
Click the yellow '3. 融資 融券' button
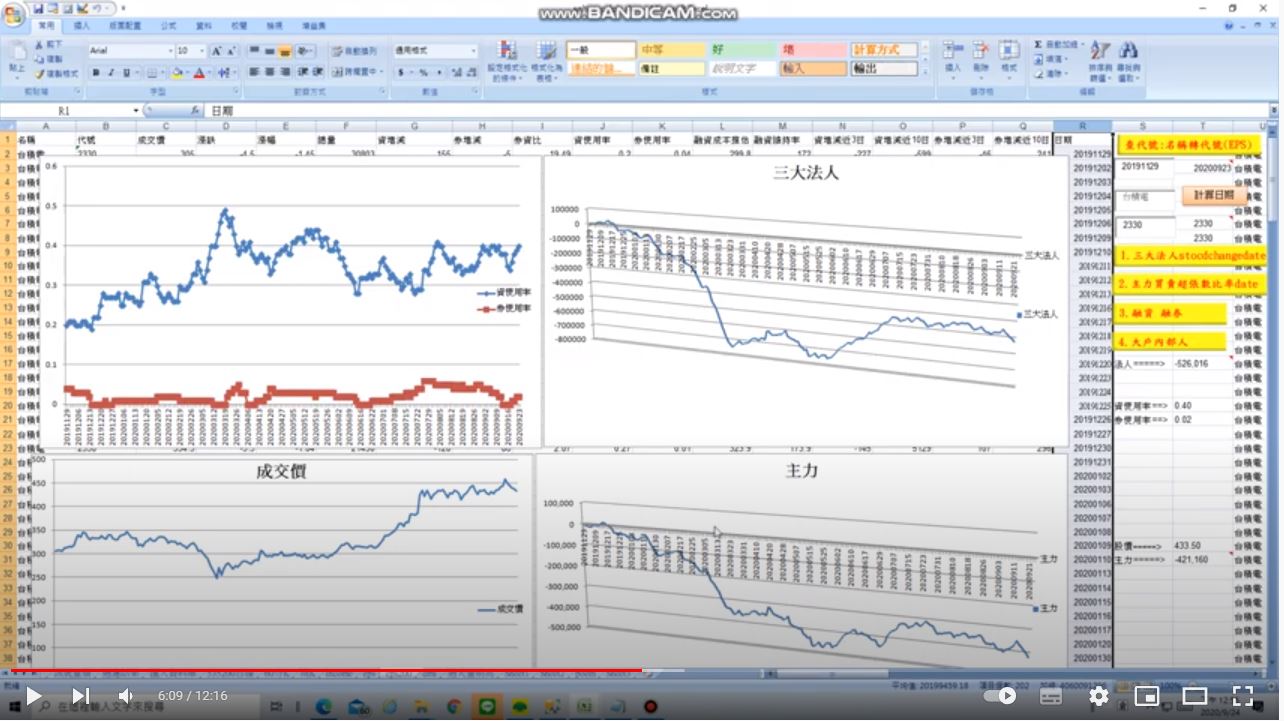[x=1171, y=314]
